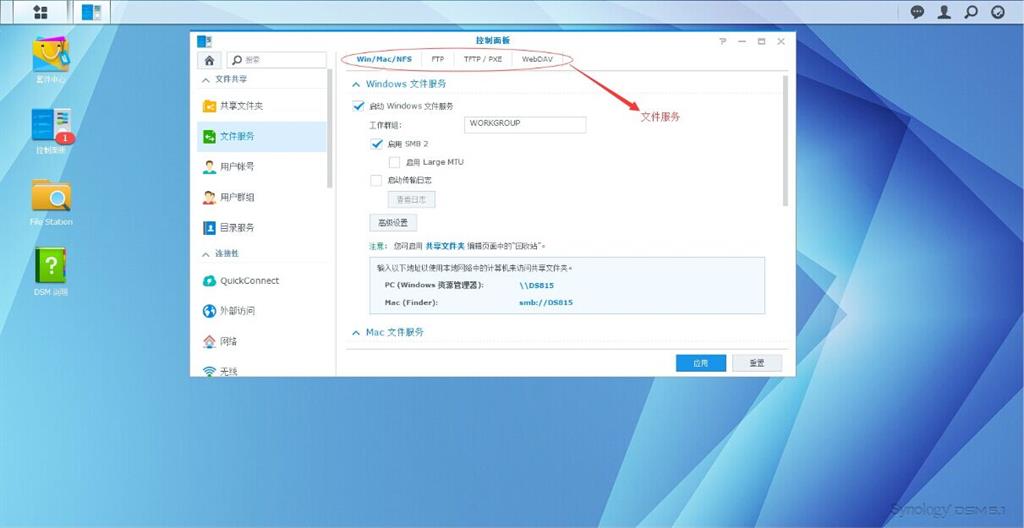Open the user account options icon
Viewport: 1024px width, 528px height.
tap(943, 12)
